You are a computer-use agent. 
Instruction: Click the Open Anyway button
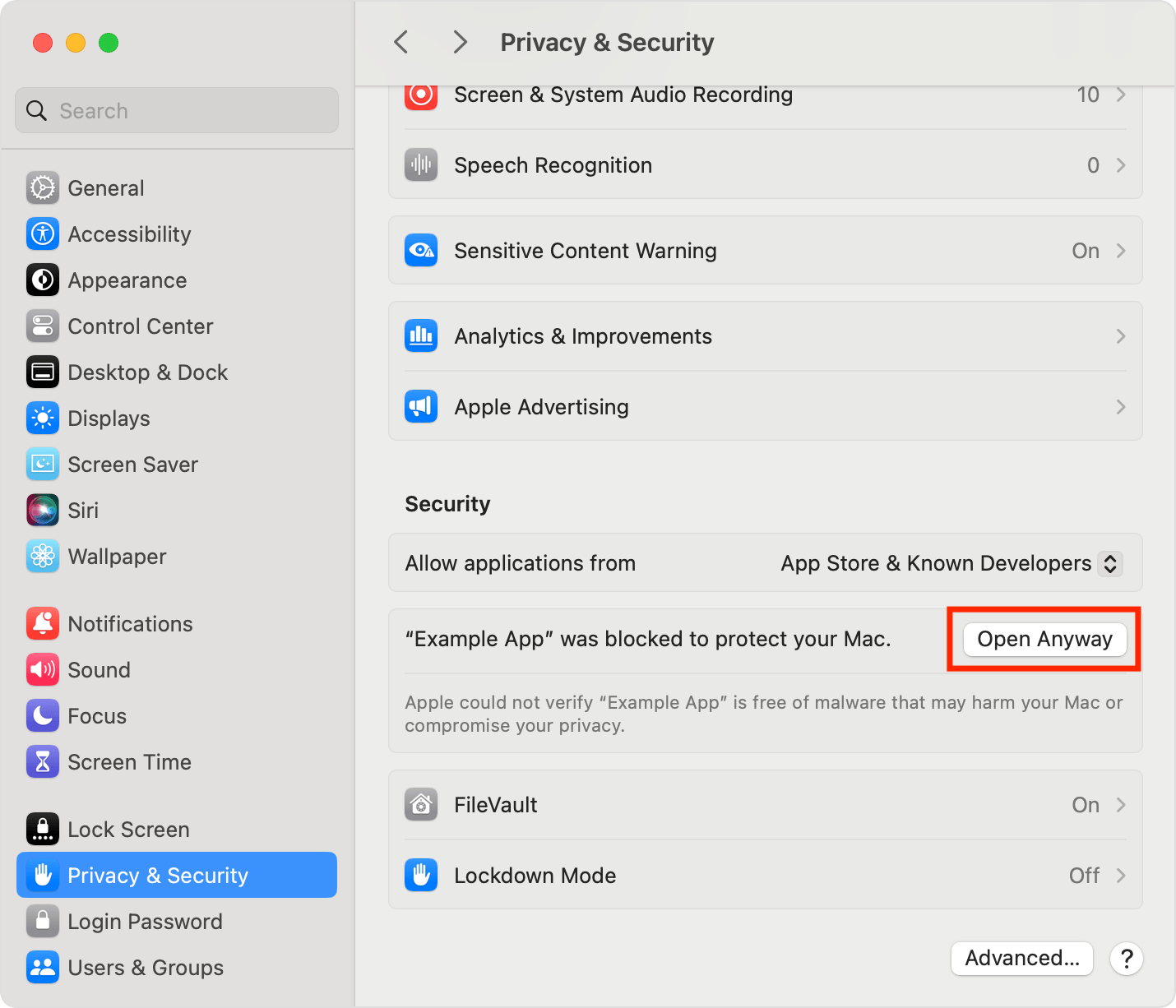pos(1043,639)
